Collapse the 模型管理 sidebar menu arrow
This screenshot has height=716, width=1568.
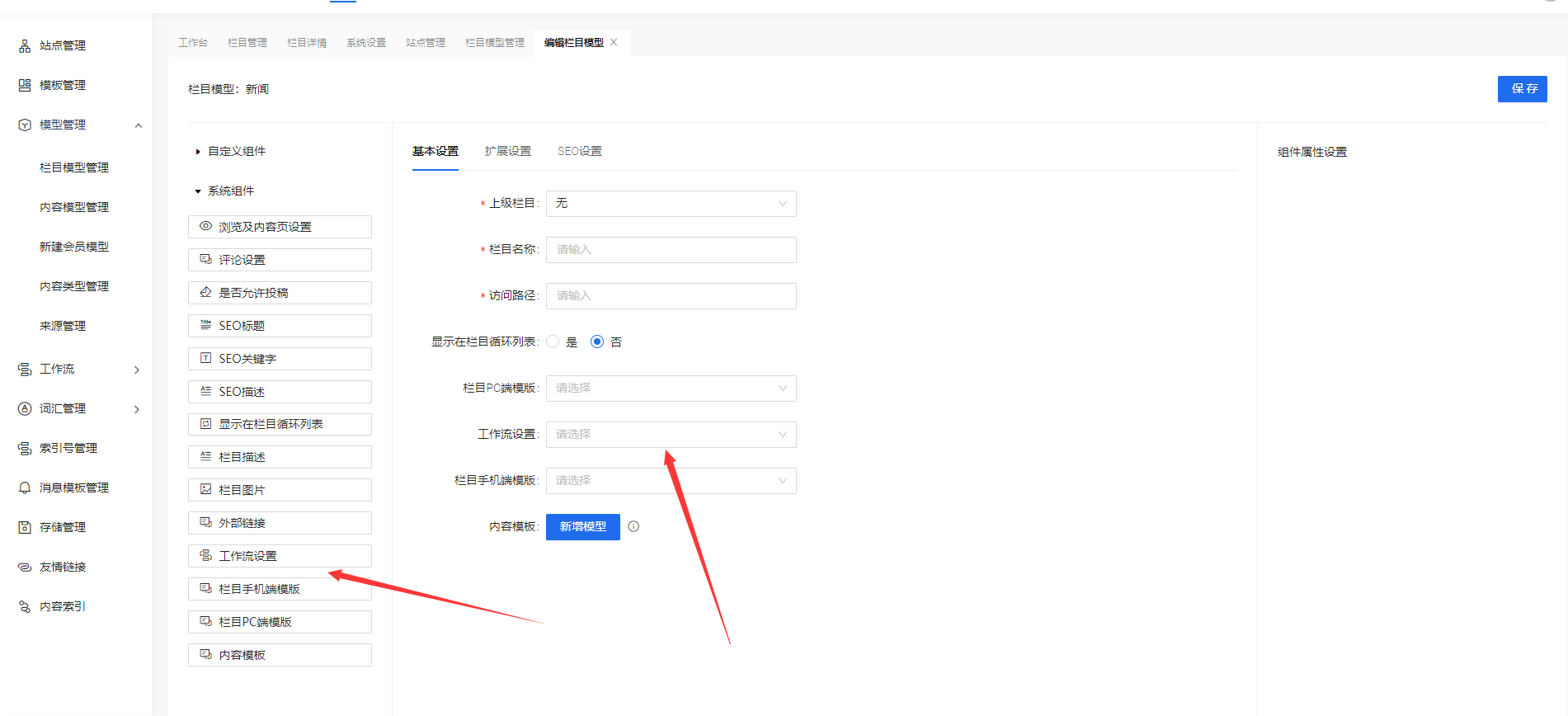(x=139, y=125)
